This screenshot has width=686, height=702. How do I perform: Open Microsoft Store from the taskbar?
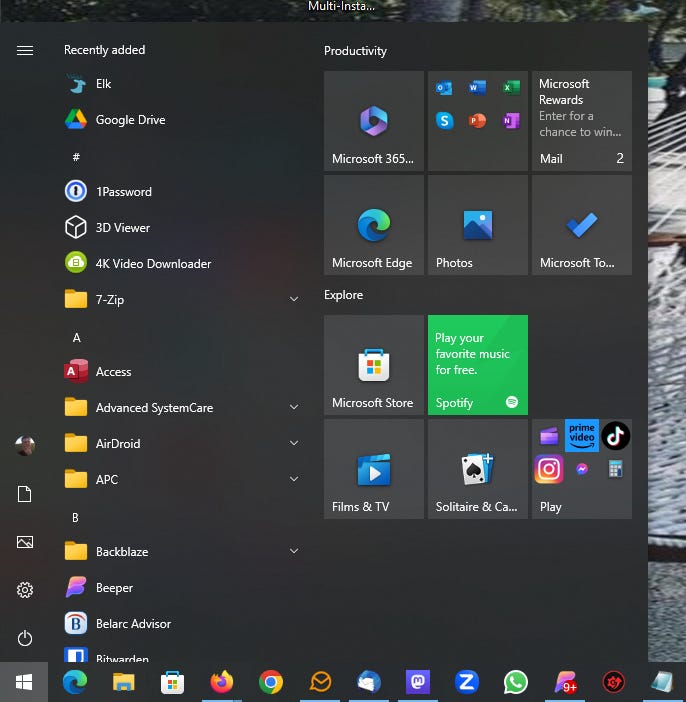[x=172, y=682]
